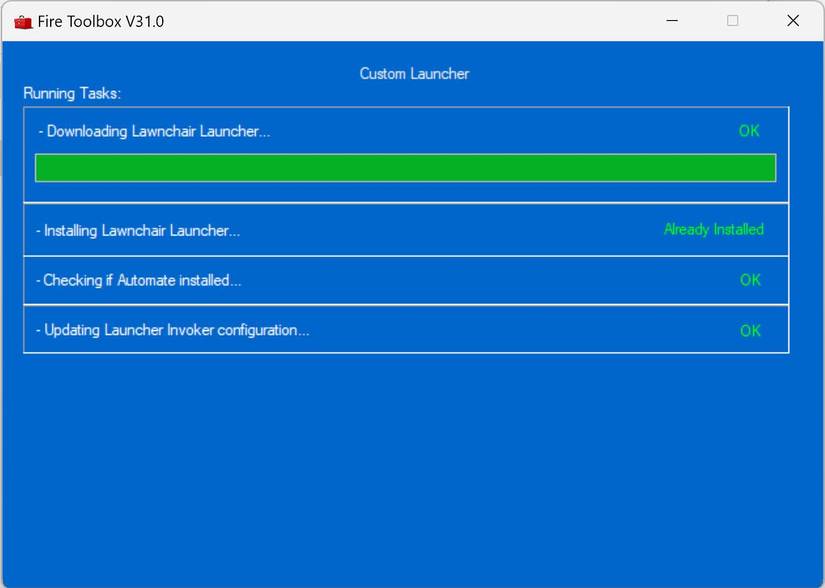Click the greyed-out maximize button
The height and width of the screenshot is (588, 825).
click(732, 21)
